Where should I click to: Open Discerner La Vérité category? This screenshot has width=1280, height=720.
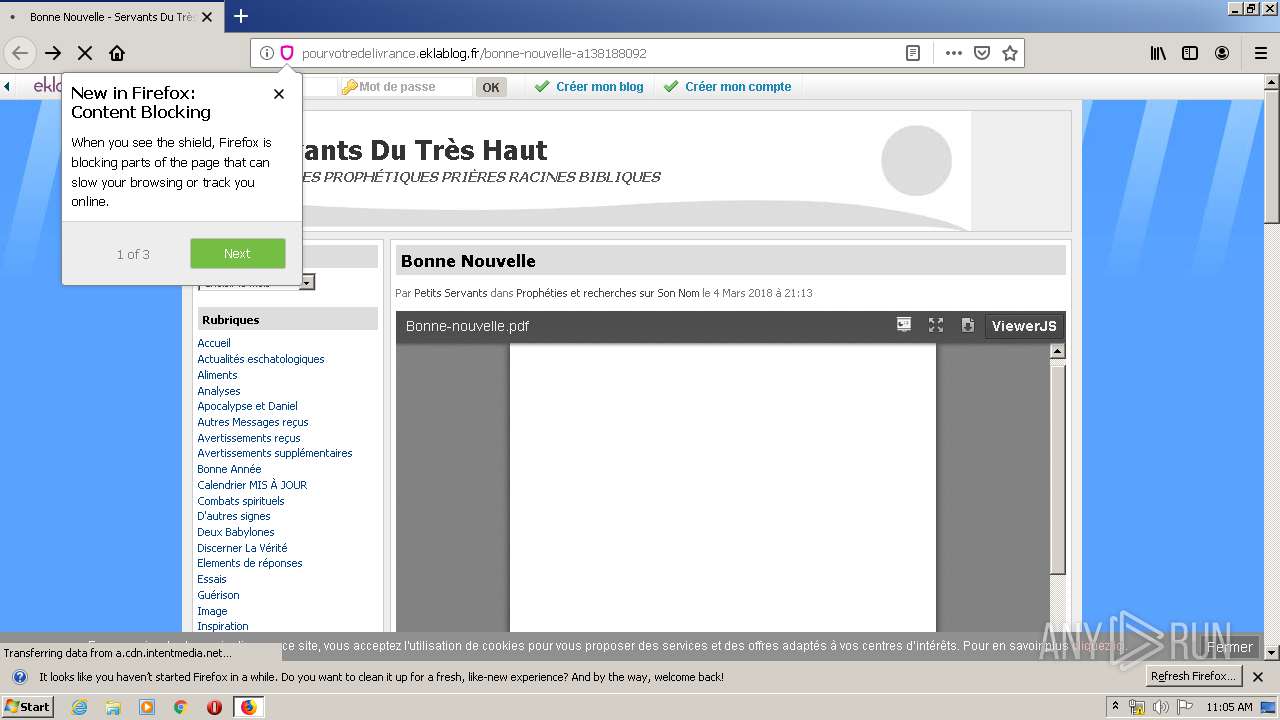pyautogui.click(x=242, y=548)
